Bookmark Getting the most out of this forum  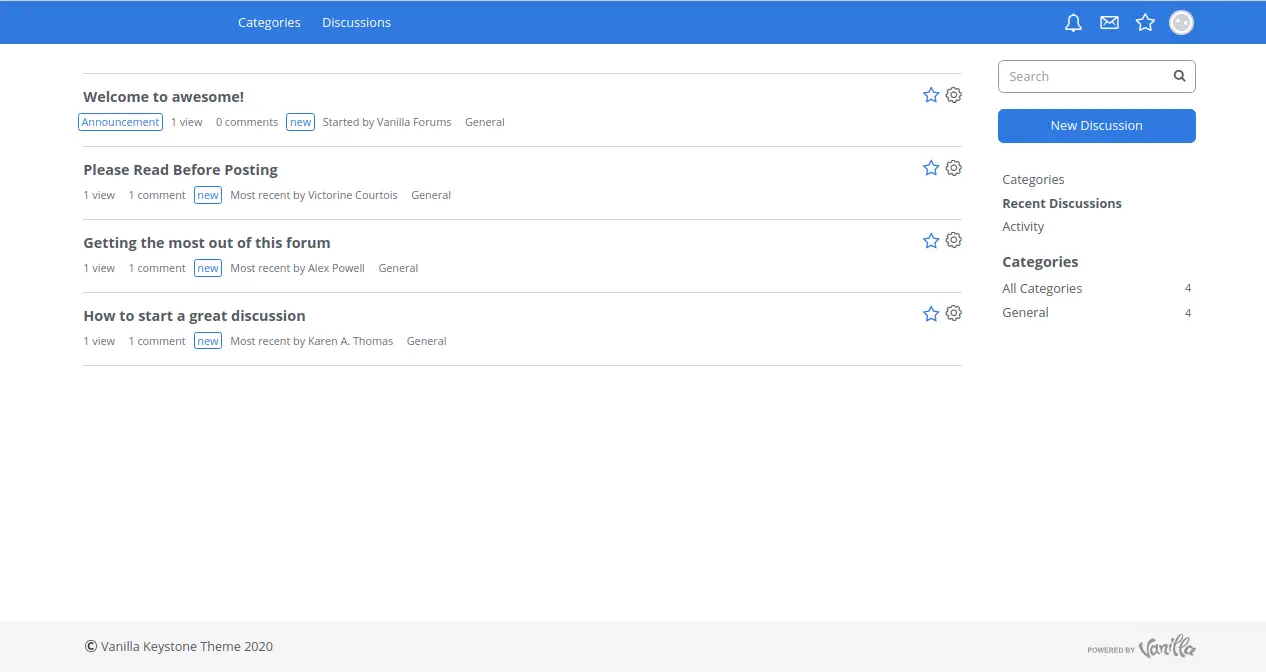point(931,240)
